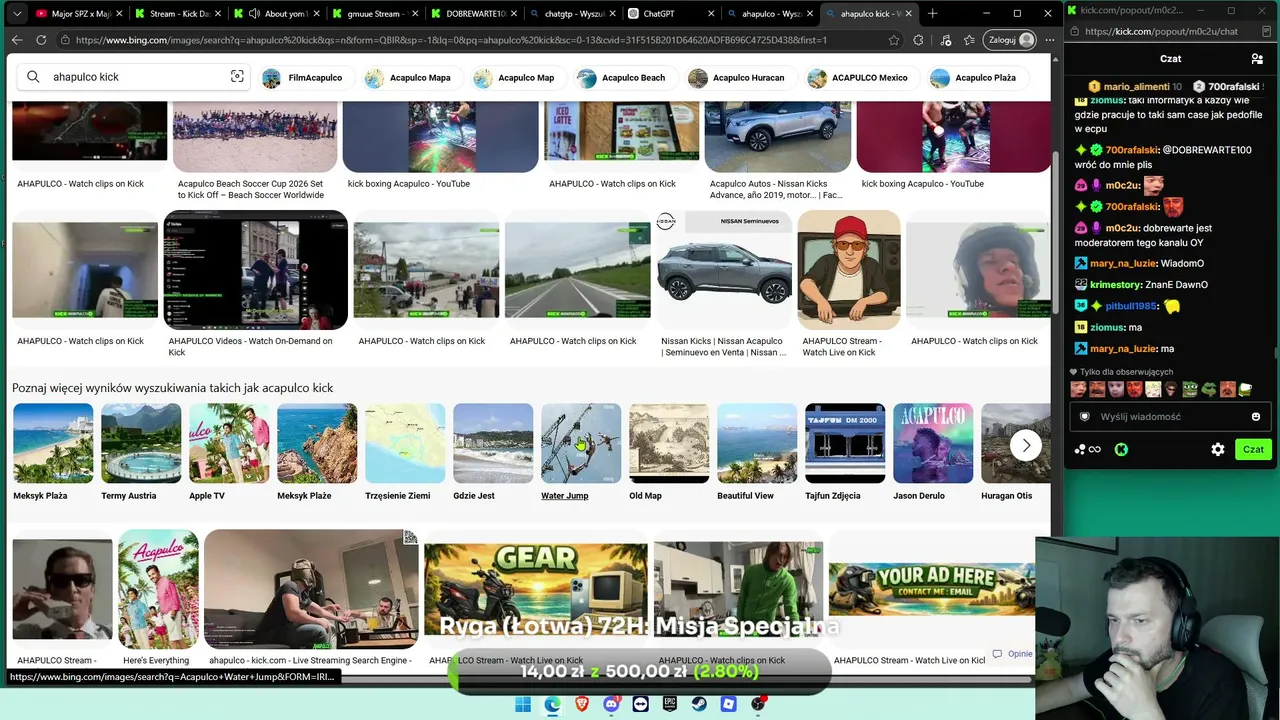Show next related searches with arrow
The width and height of the screenshot is (1280, 720).
coord(1026,445)
